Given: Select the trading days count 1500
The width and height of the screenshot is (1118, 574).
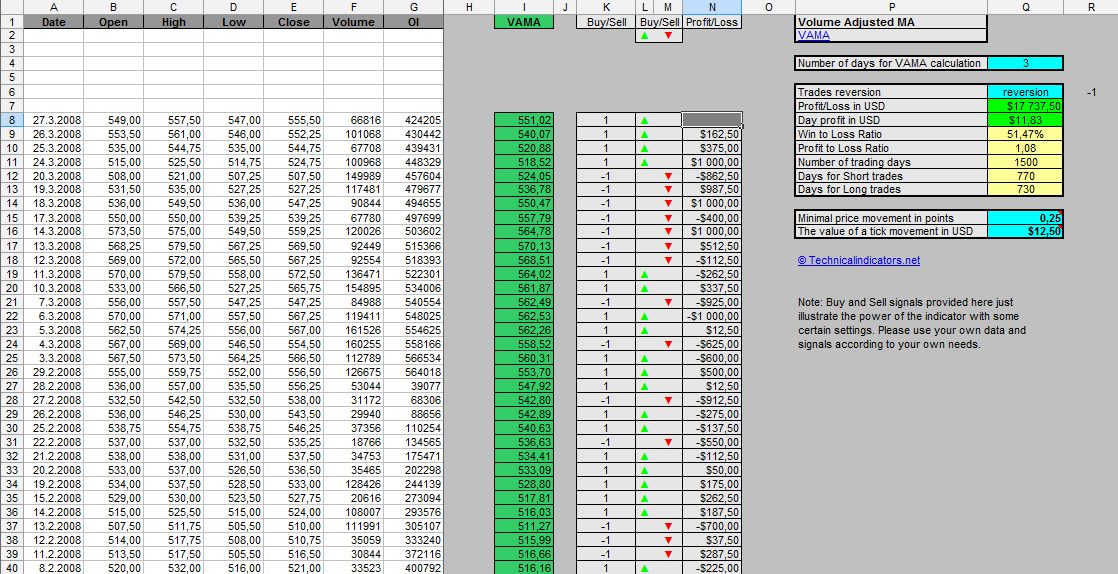Looking at the screenshot, I should click(x=1025, y=162).
